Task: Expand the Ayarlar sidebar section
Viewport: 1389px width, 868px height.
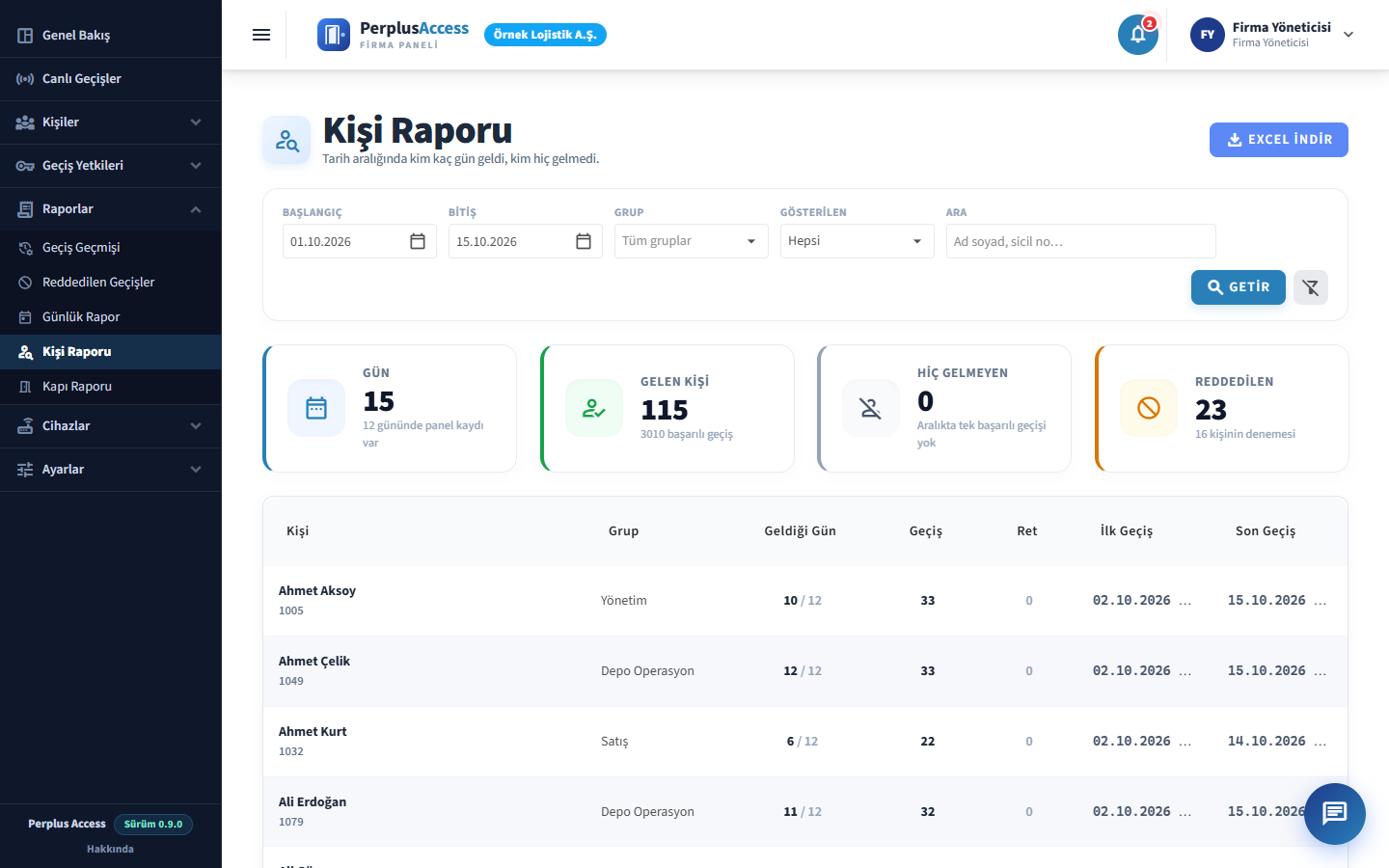Action: (111, 470)
